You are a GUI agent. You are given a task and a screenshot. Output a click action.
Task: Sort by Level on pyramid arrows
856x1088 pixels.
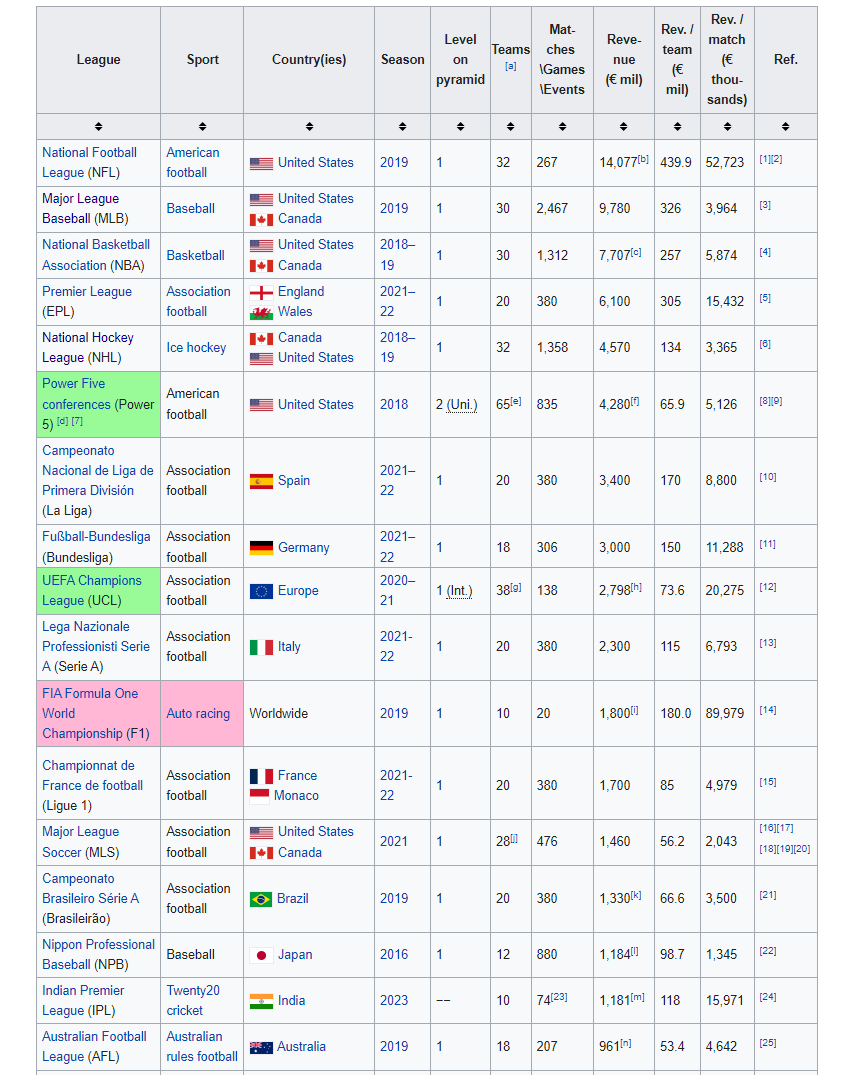tap(460, 126)
